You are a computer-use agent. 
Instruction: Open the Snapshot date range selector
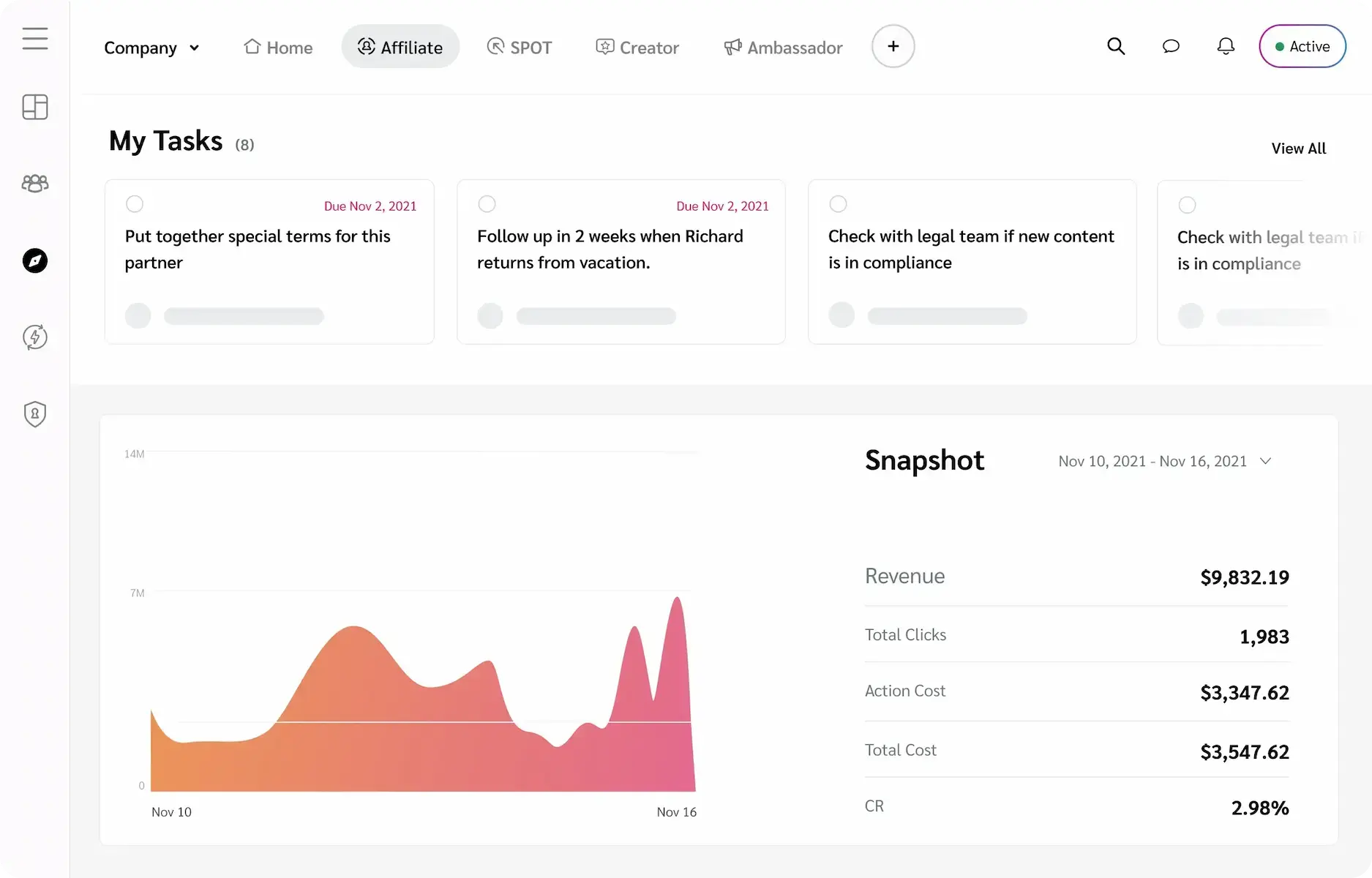pos(1165,461)
